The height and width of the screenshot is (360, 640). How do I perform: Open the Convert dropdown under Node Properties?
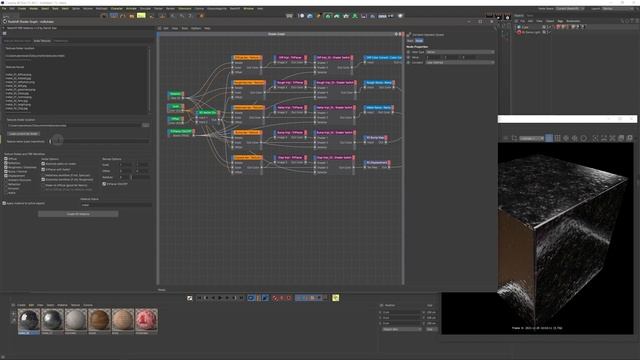click(460, 62)
